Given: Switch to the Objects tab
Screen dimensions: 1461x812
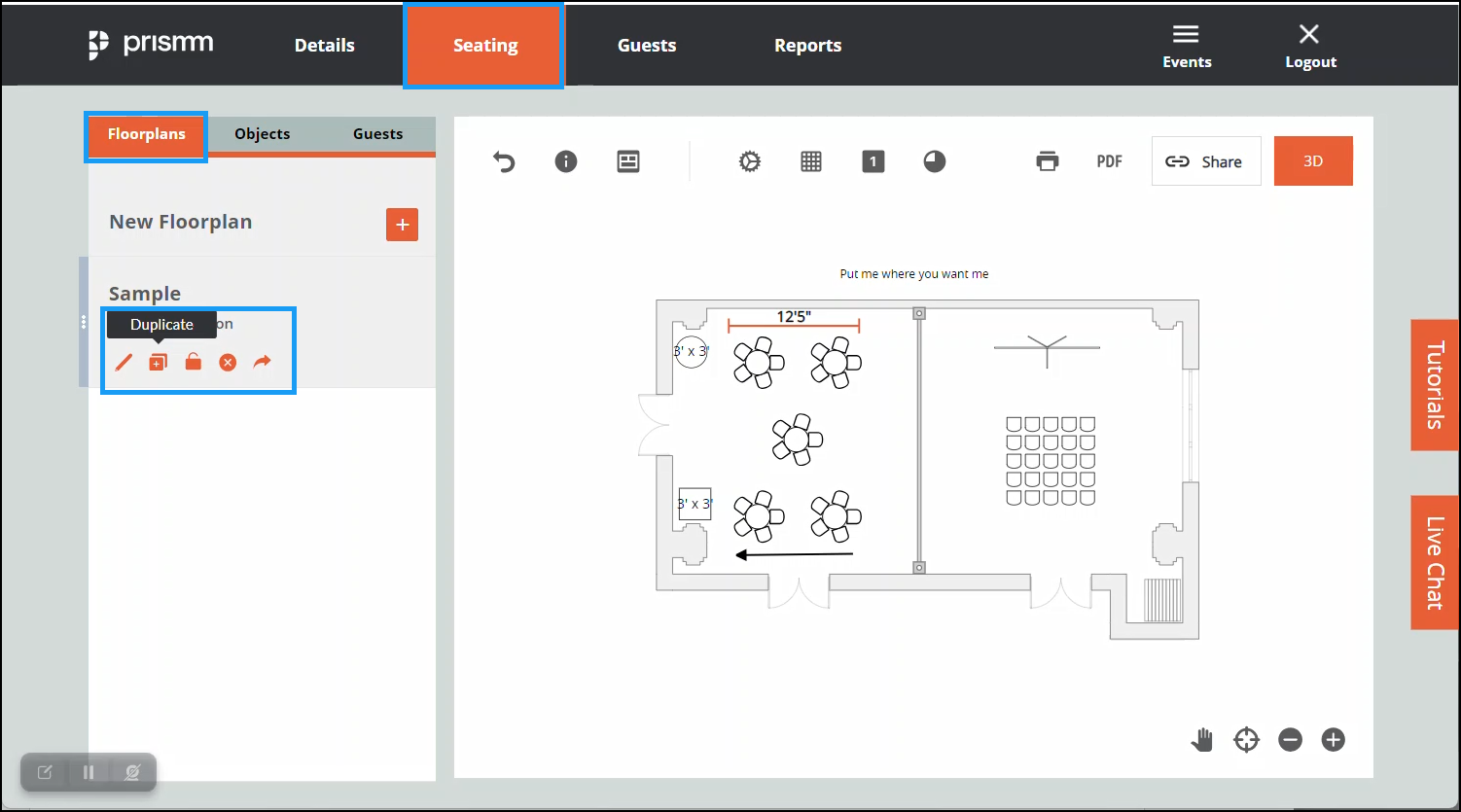Looking at the screenshot, I should (x=261, y=134).
